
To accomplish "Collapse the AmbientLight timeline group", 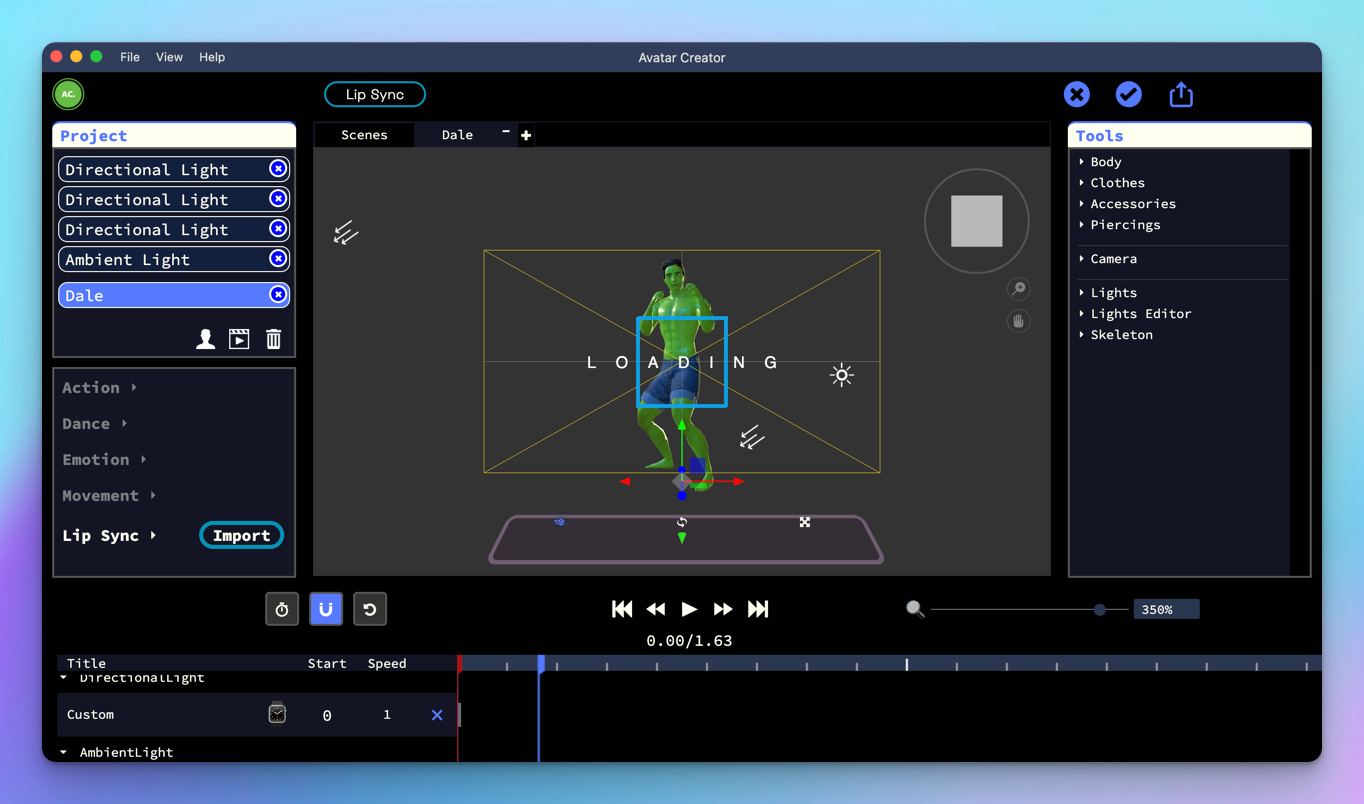I will [x=64, y=752].
